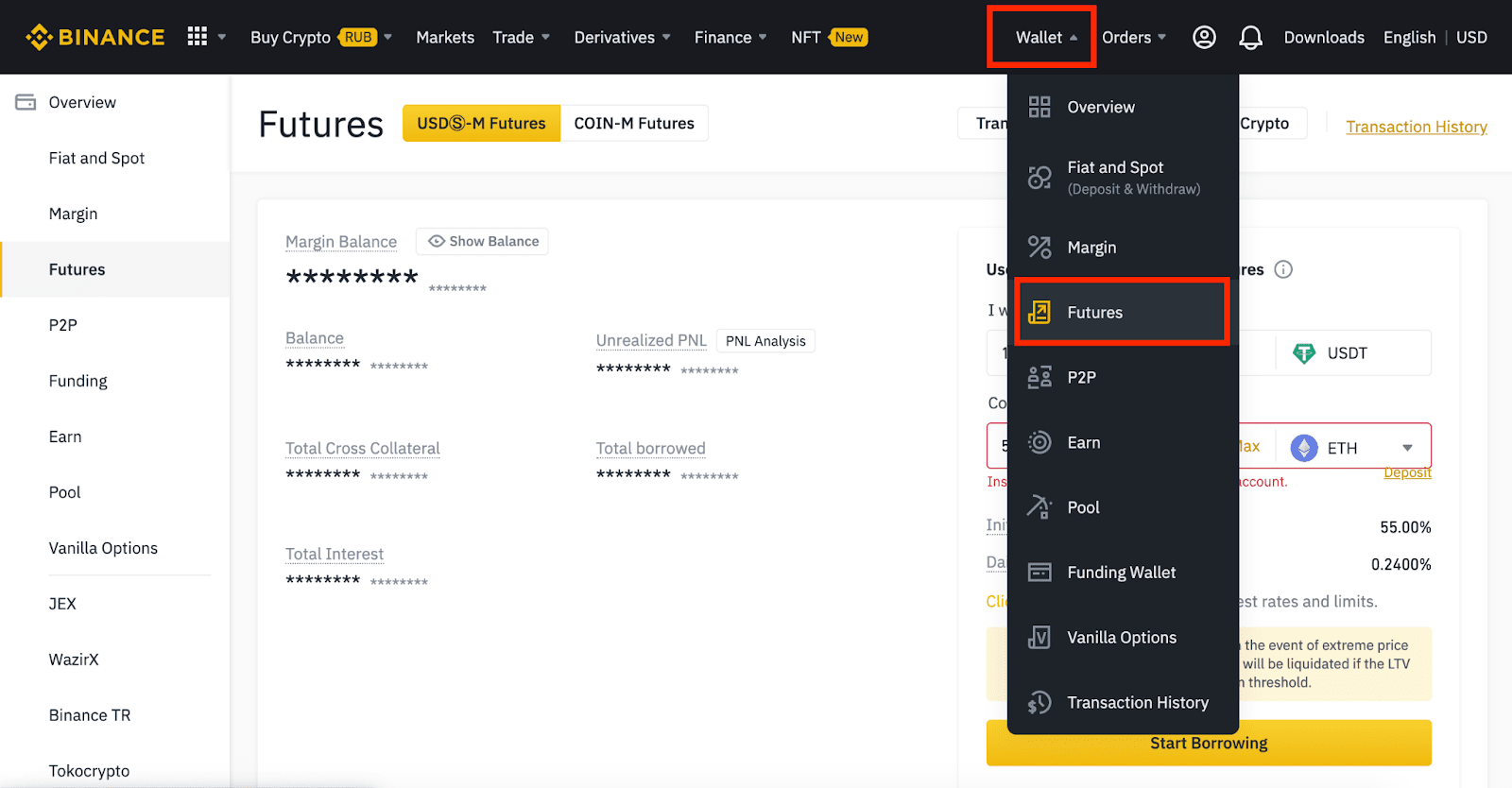Screen dimensions: 1512x788
Task: Click the Margin percent icon in dropdown
Action: click(x=1039, y=247)
